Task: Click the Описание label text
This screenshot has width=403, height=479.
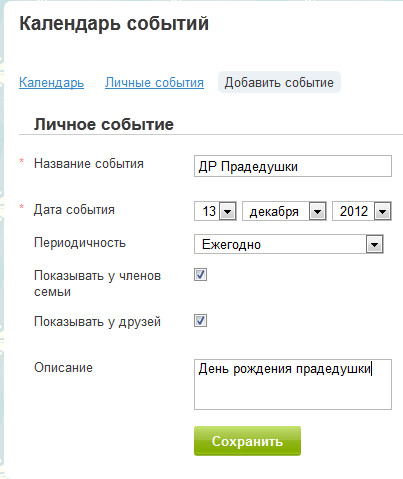Action: coord(63,368)
